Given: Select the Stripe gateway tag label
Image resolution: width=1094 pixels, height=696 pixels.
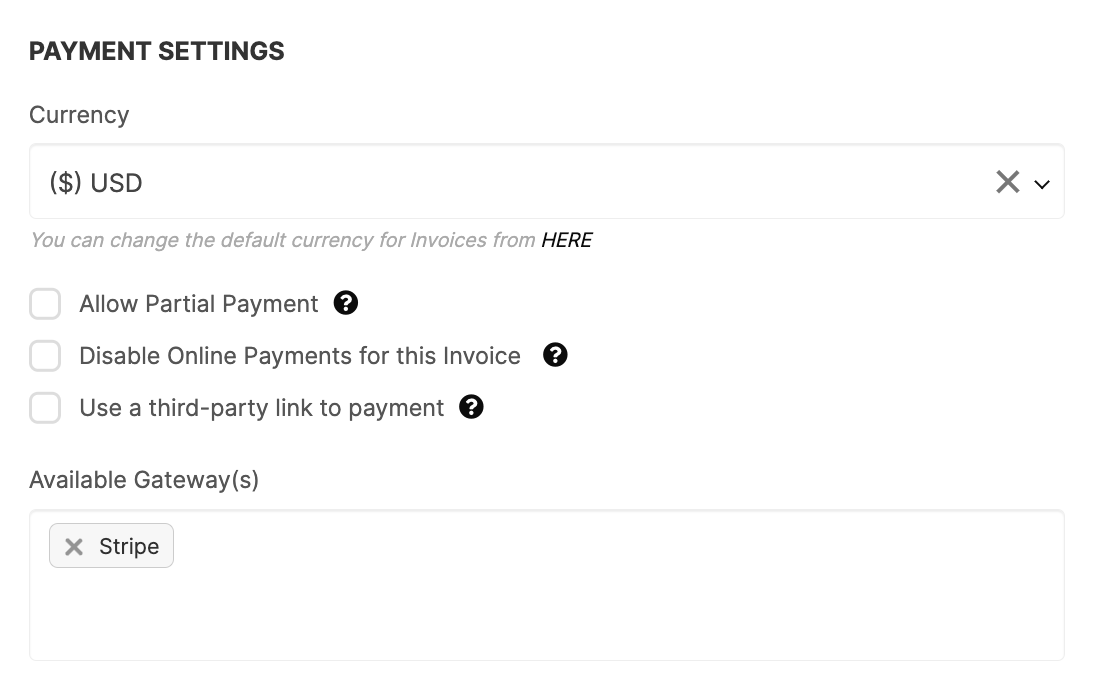Looking at the screenshot, I should point(129,546).
